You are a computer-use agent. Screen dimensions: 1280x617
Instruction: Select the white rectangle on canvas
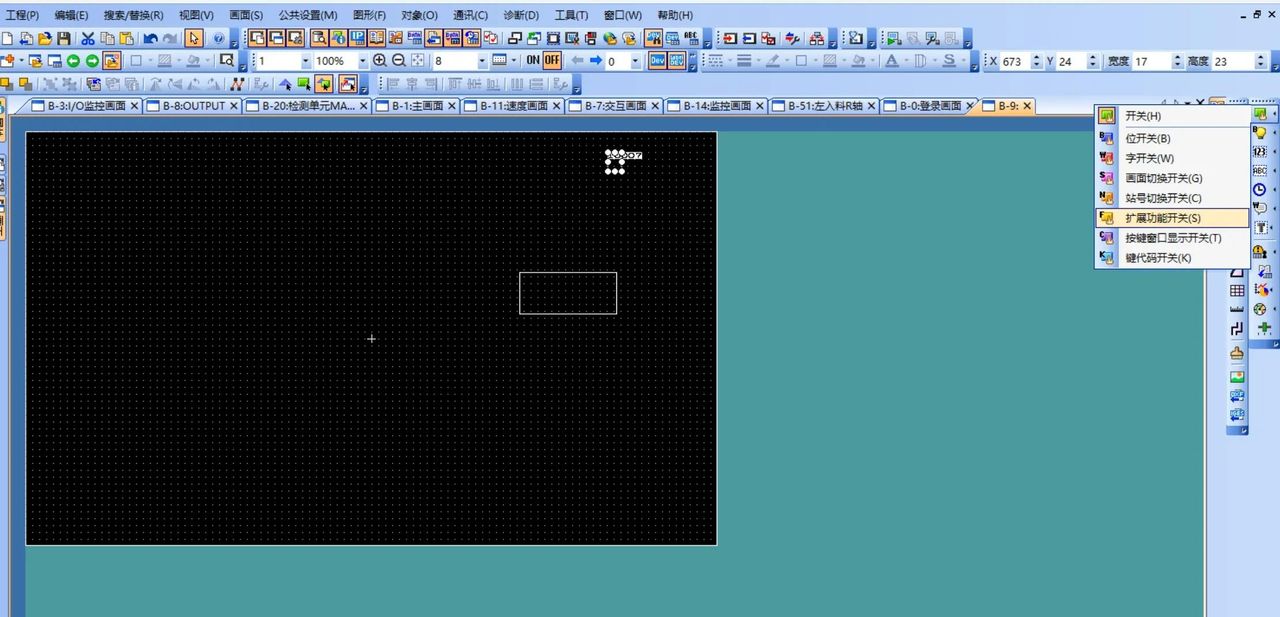568,293
